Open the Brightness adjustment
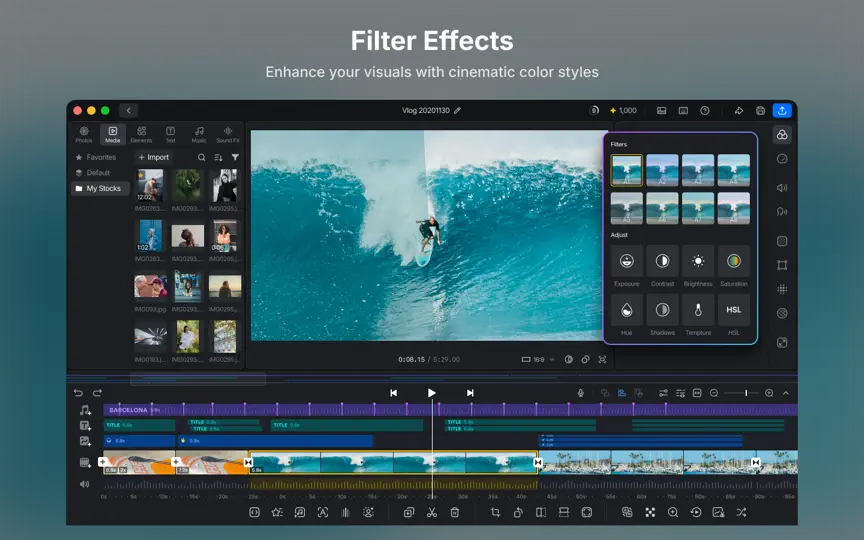The height and width of the screenshot is (540, 864). (698, 261)
